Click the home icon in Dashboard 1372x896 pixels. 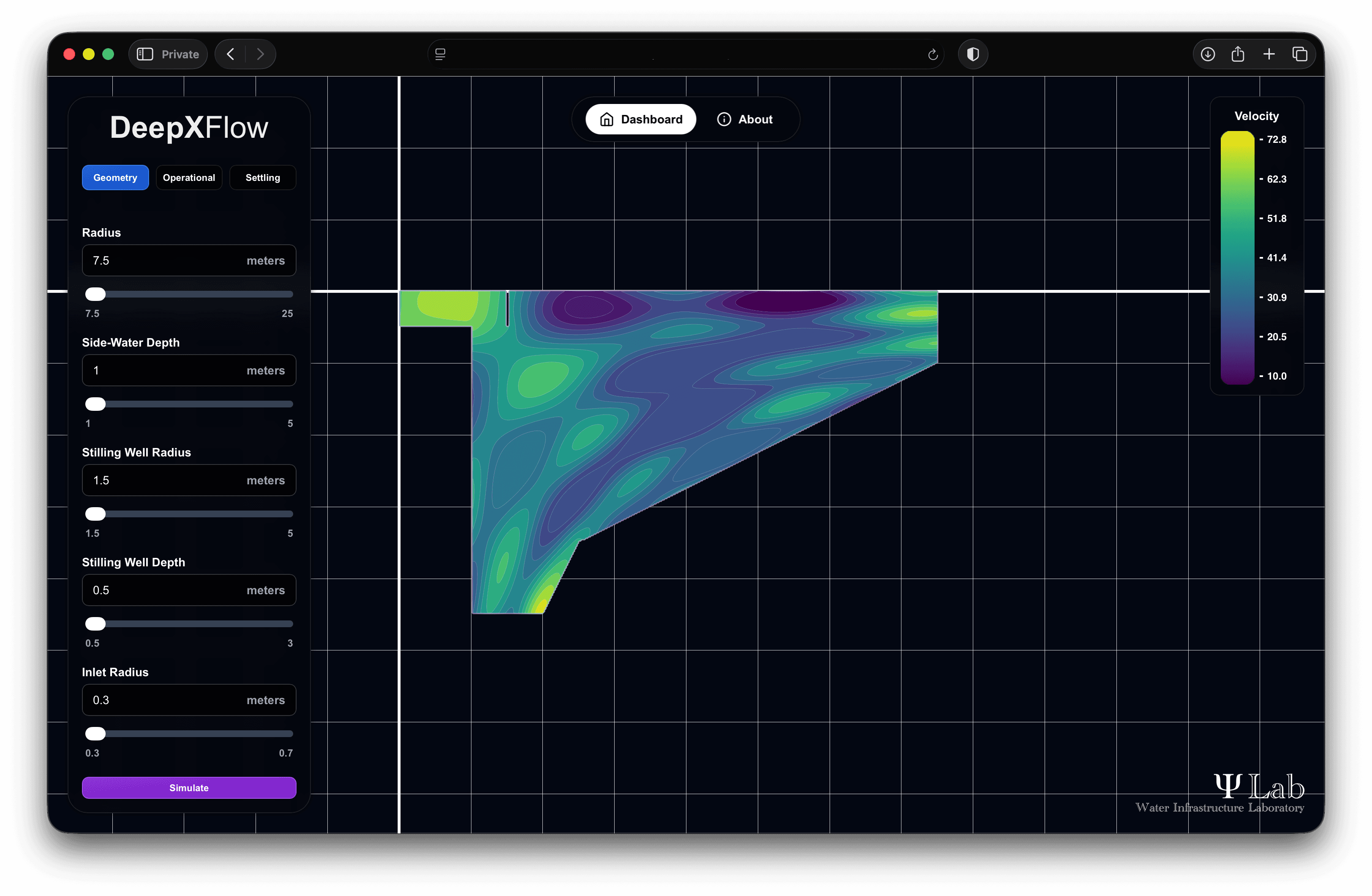[x=607, y=120]
